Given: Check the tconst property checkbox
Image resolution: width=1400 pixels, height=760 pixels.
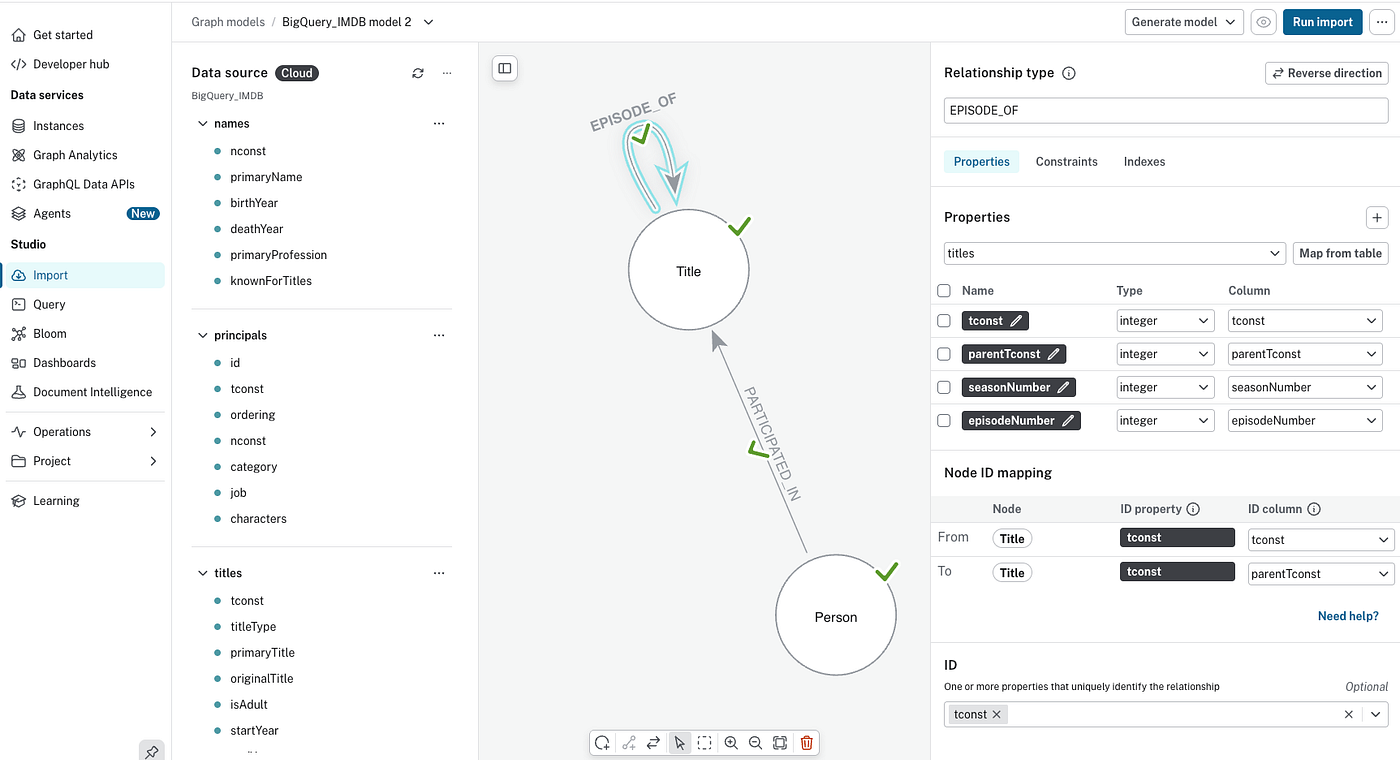Looking at the screenshot, I should pos(944,321).
